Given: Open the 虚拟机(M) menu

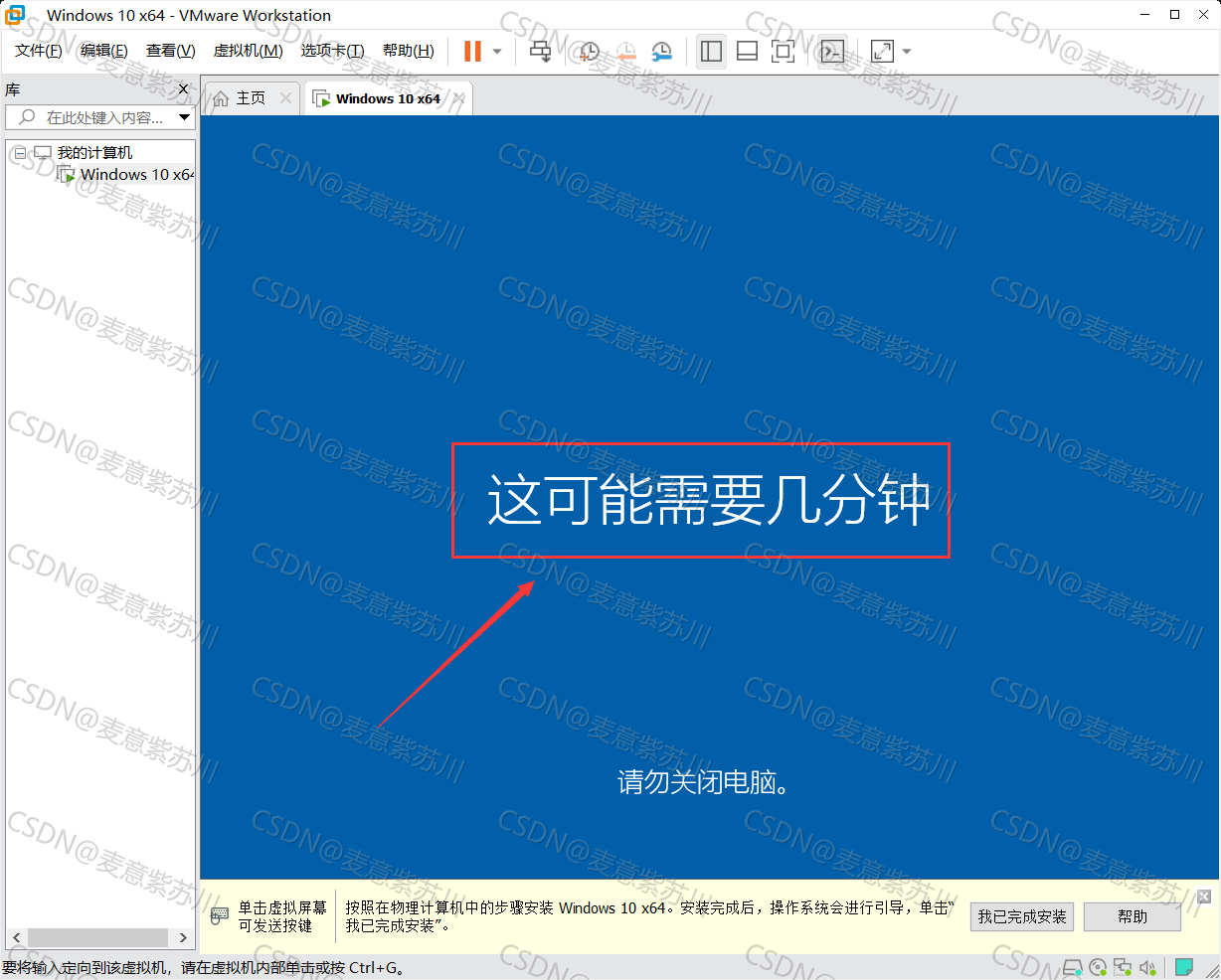Looking at the screenshot, I should coord(249,51).
